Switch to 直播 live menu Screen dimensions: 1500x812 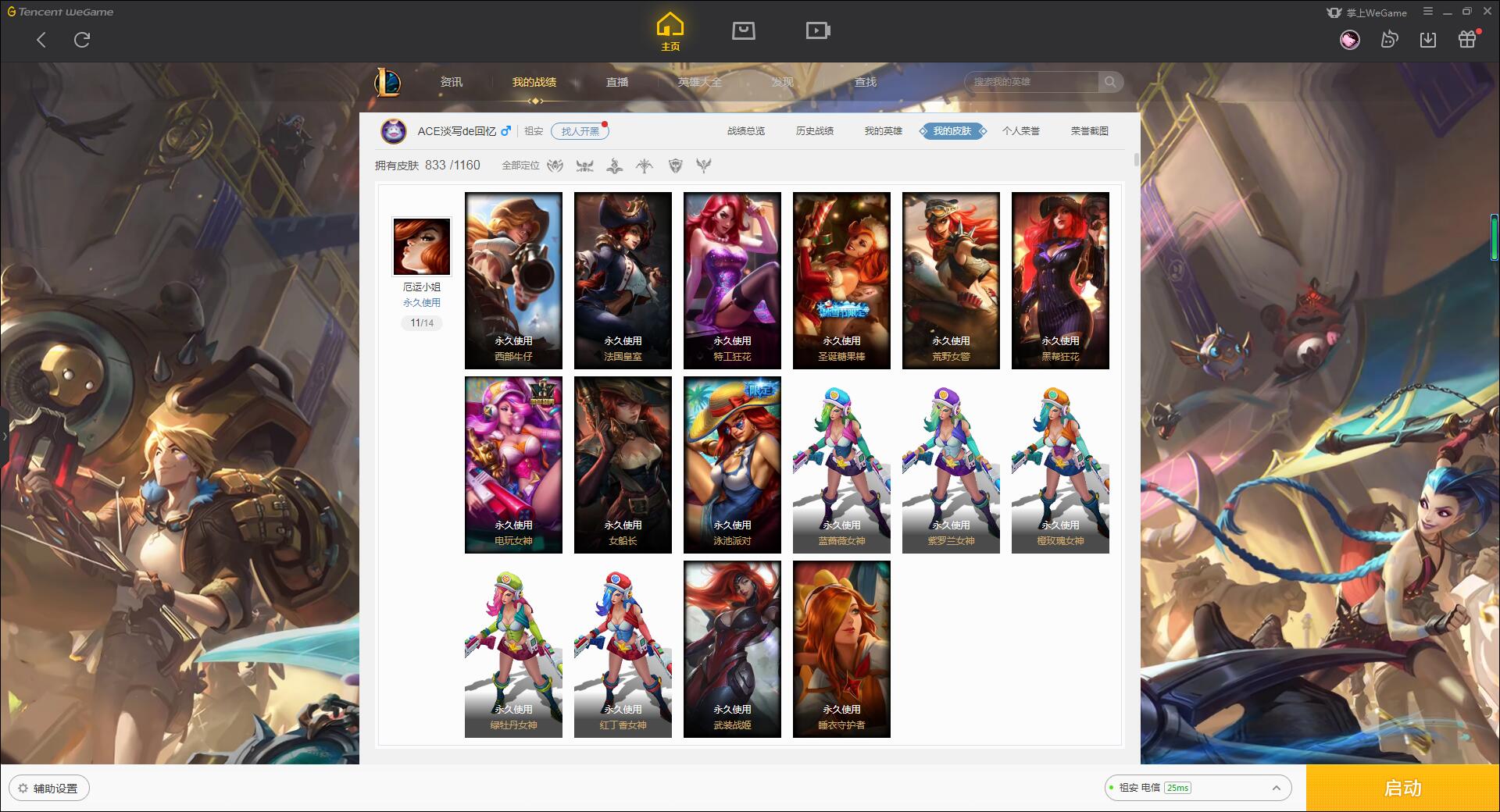pyautogui.click(x=617, y=82)
